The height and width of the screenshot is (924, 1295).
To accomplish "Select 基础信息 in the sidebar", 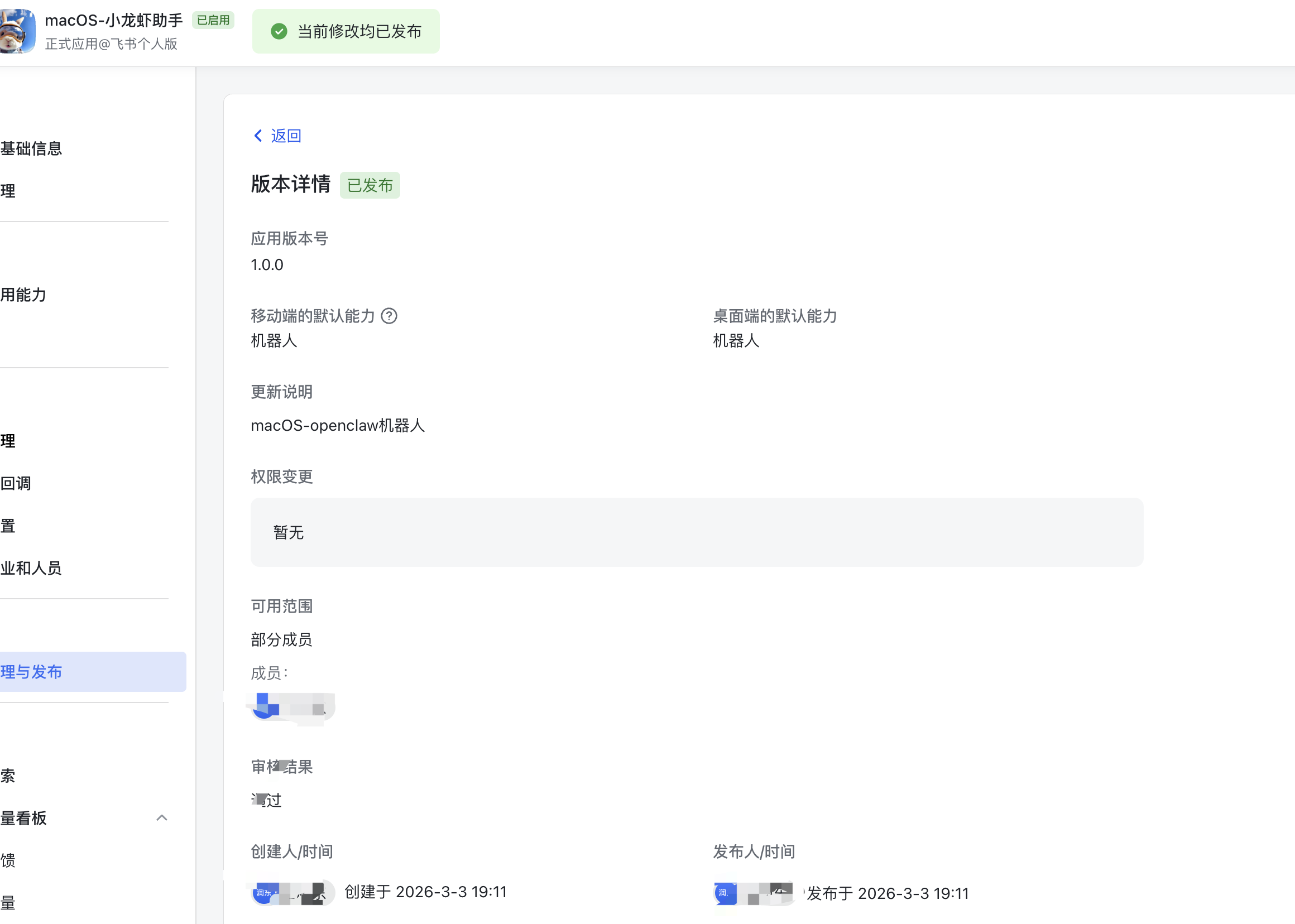I will (31, 148).
